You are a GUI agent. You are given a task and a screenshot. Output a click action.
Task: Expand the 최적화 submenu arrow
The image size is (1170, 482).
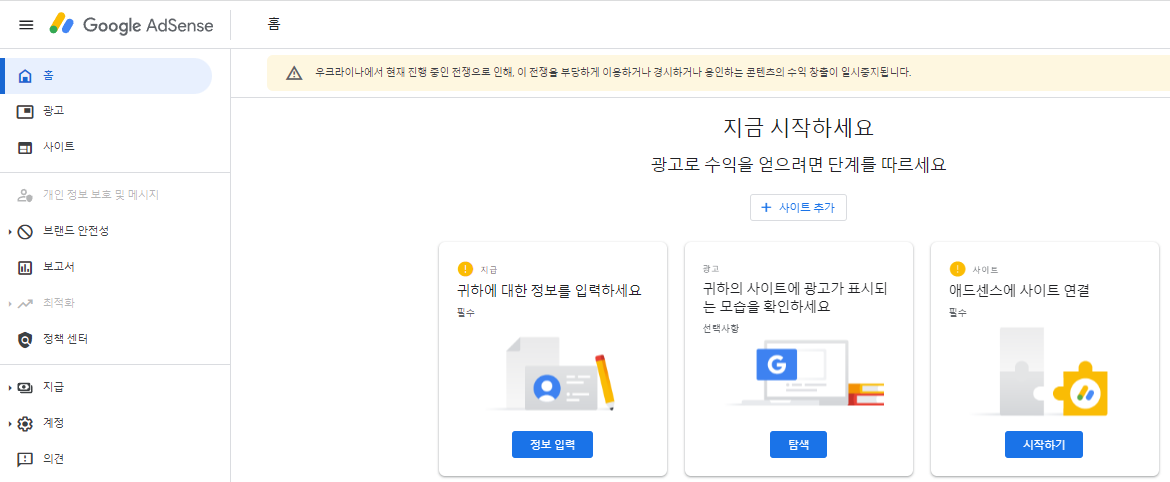(10, 304)
